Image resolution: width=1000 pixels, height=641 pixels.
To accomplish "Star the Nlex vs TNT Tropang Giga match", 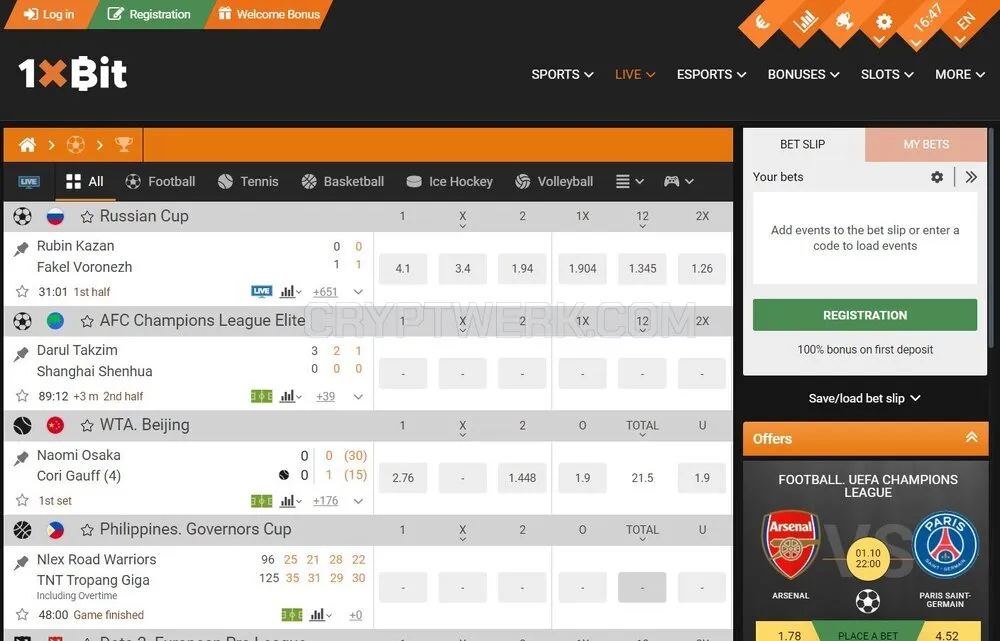I will click(x=22, y=615).
